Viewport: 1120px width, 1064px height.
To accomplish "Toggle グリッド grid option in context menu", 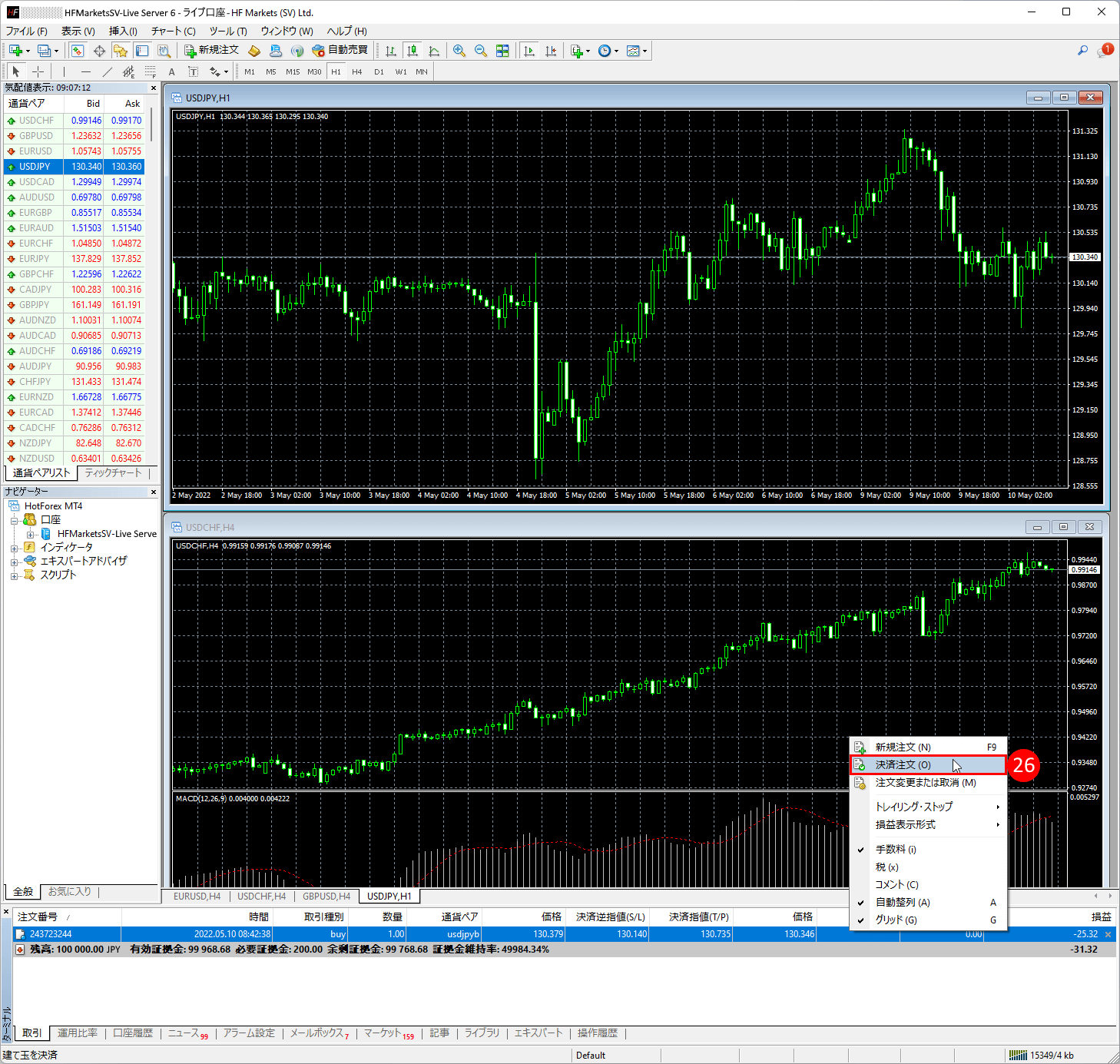I will click(896, 920).
